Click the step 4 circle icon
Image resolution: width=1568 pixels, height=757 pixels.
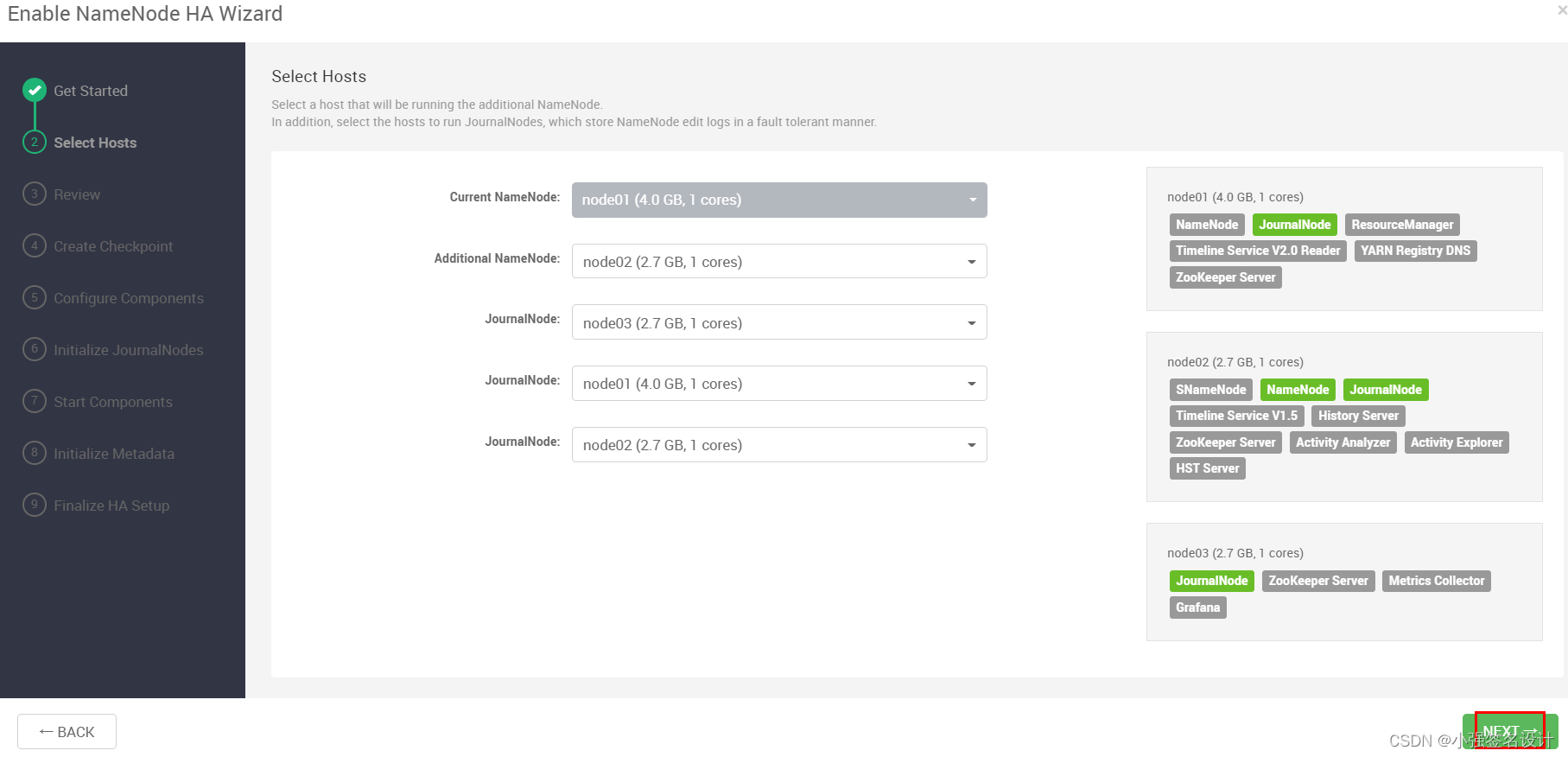click(35, 245)
